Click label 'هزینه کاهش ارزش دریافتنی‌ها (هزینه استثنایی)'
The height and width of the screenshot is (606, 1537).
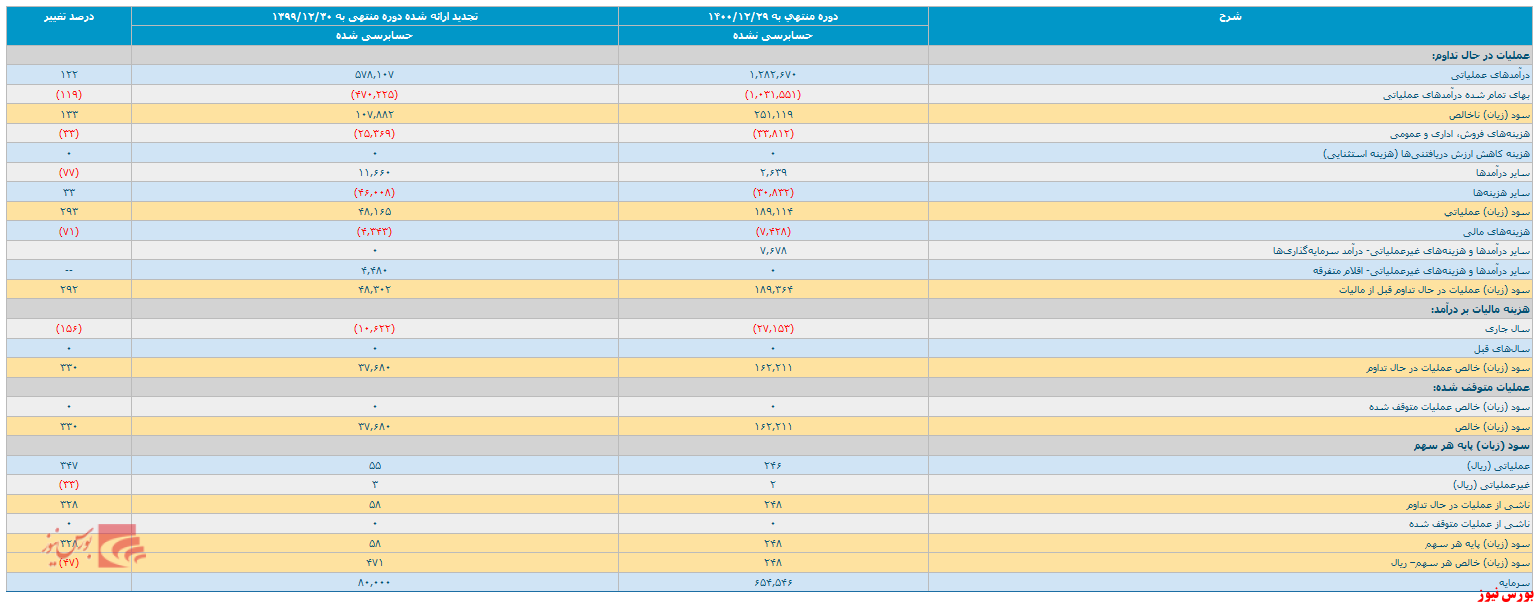[x=1427, y=153]
